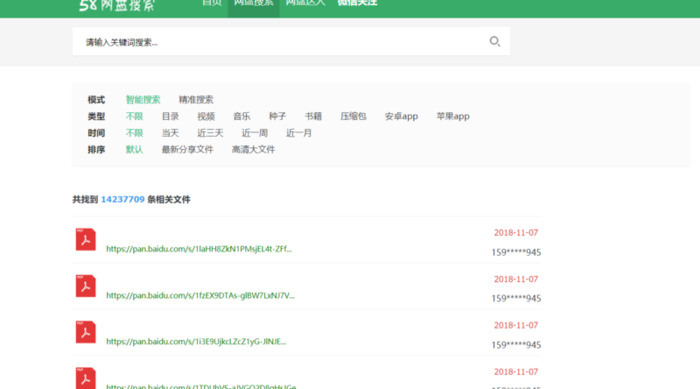The width and height of the screenshot is (700, 389).
Task: Sort by 高清大文件
Action: tap(253, 150)
